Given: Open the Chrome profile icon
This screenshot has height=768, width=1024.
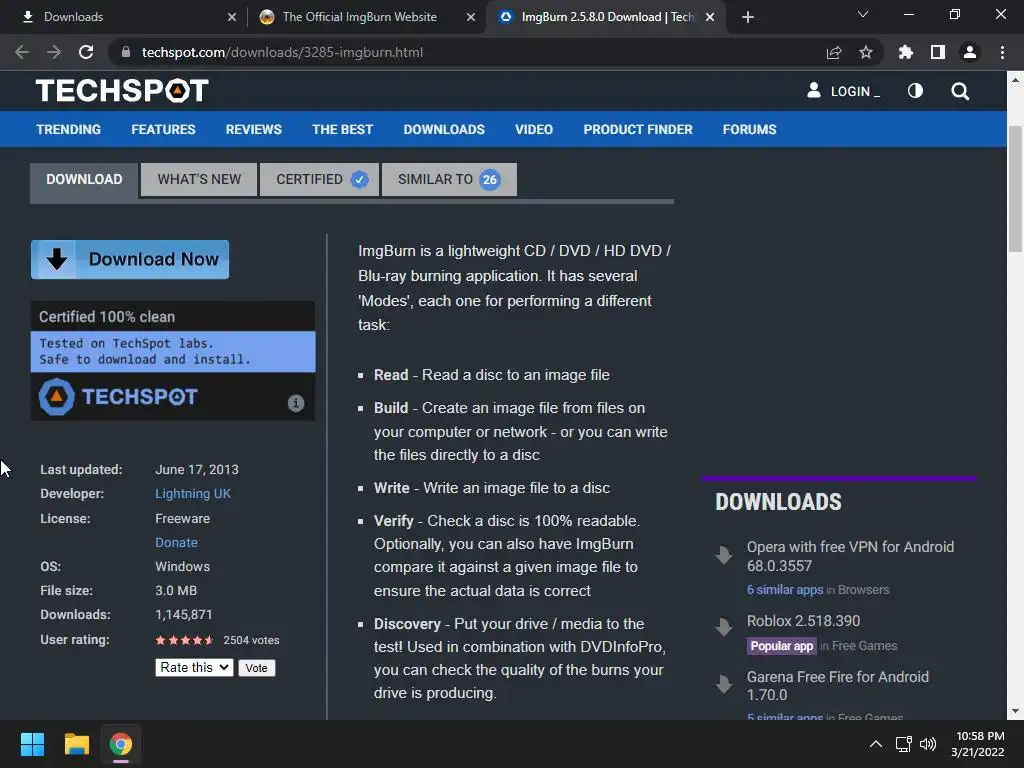Looking at the screenshot, I should coord(970,52).
